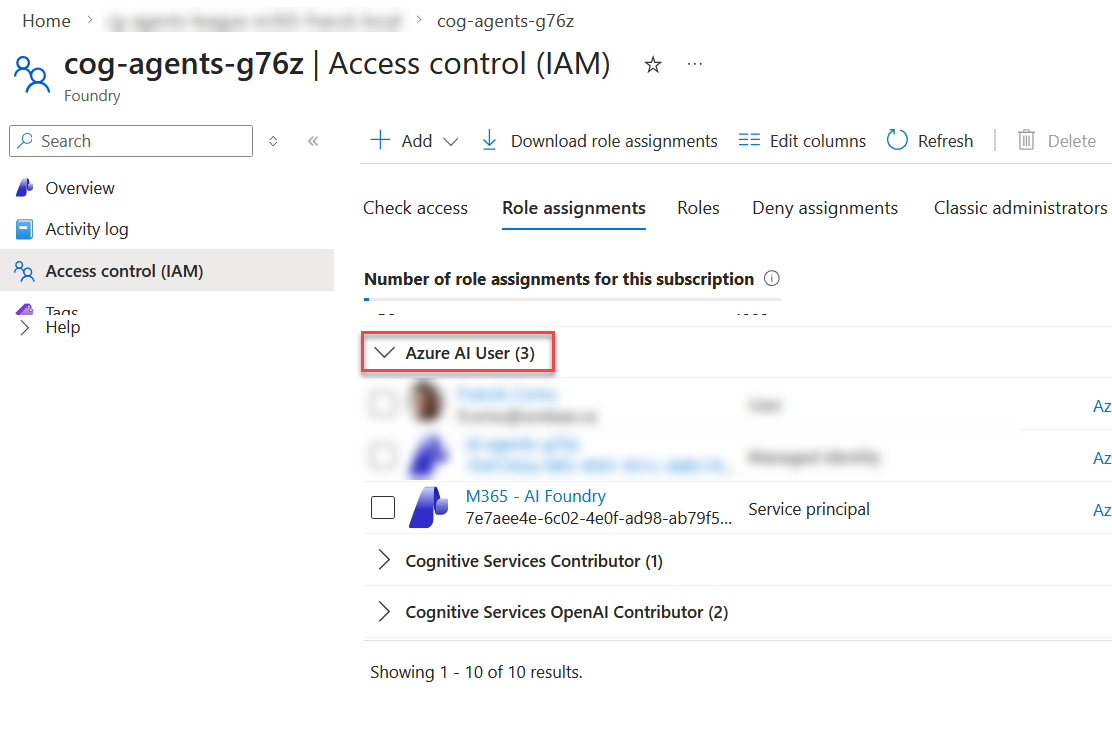1112x730 pixels.
Task: Check the M365 - AI Foundry checkbox
Action: [x=383, y=508]
